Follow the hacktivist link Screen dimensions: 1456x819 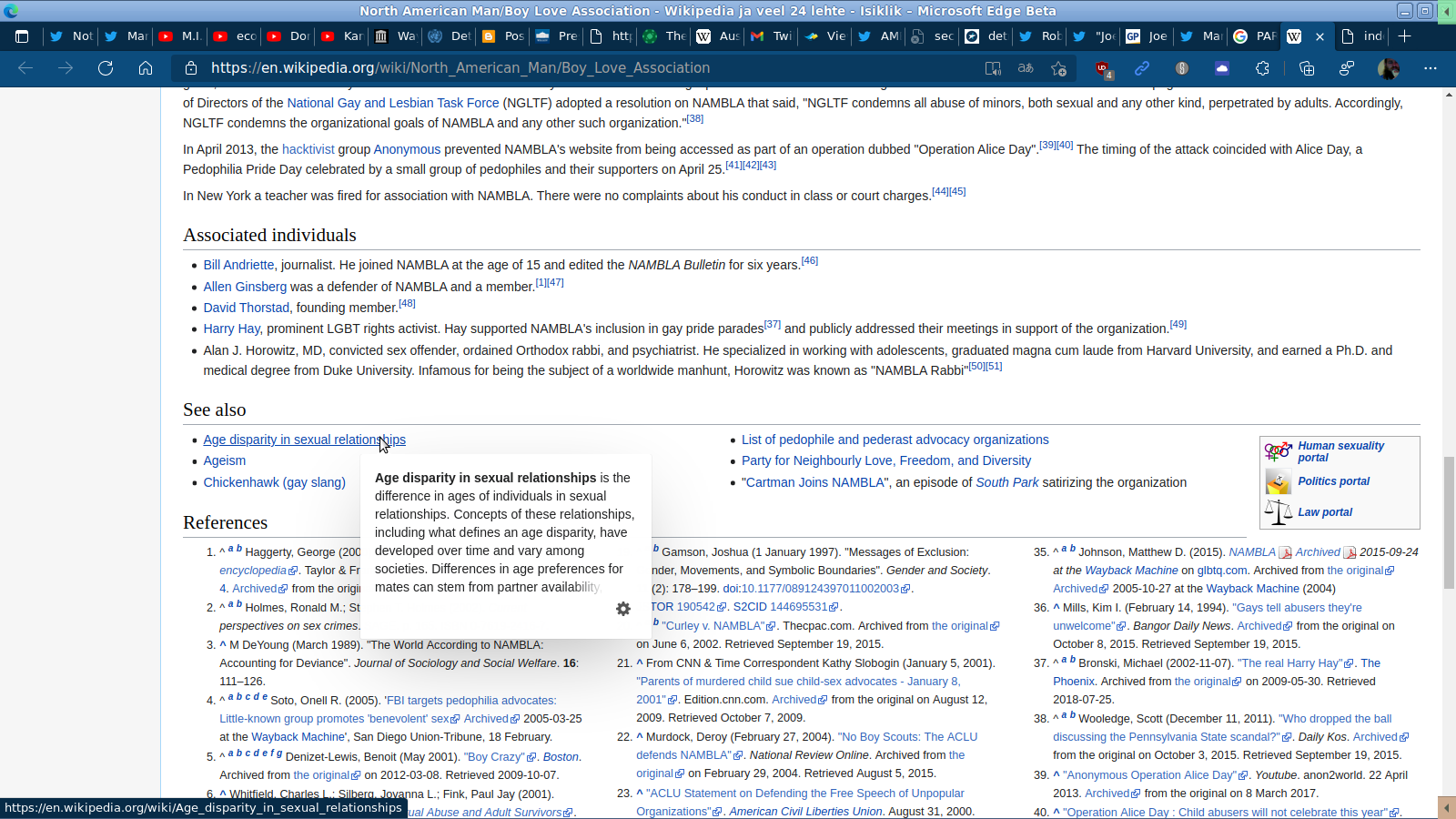[x=308, y=149]
